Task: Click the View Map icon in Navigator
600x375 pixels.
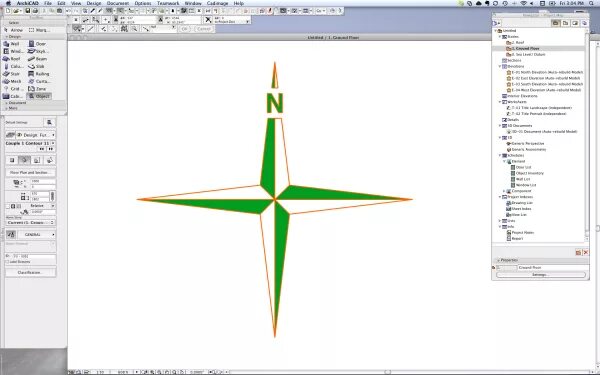Action: (x=565, y=23)
